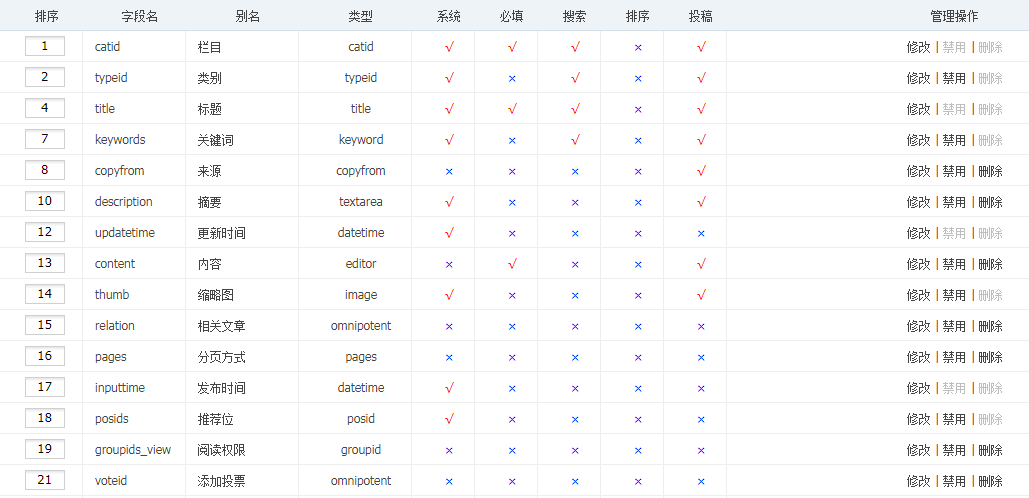Click 修改 in the pages row

pyautogui.click(x=918, y=357)
